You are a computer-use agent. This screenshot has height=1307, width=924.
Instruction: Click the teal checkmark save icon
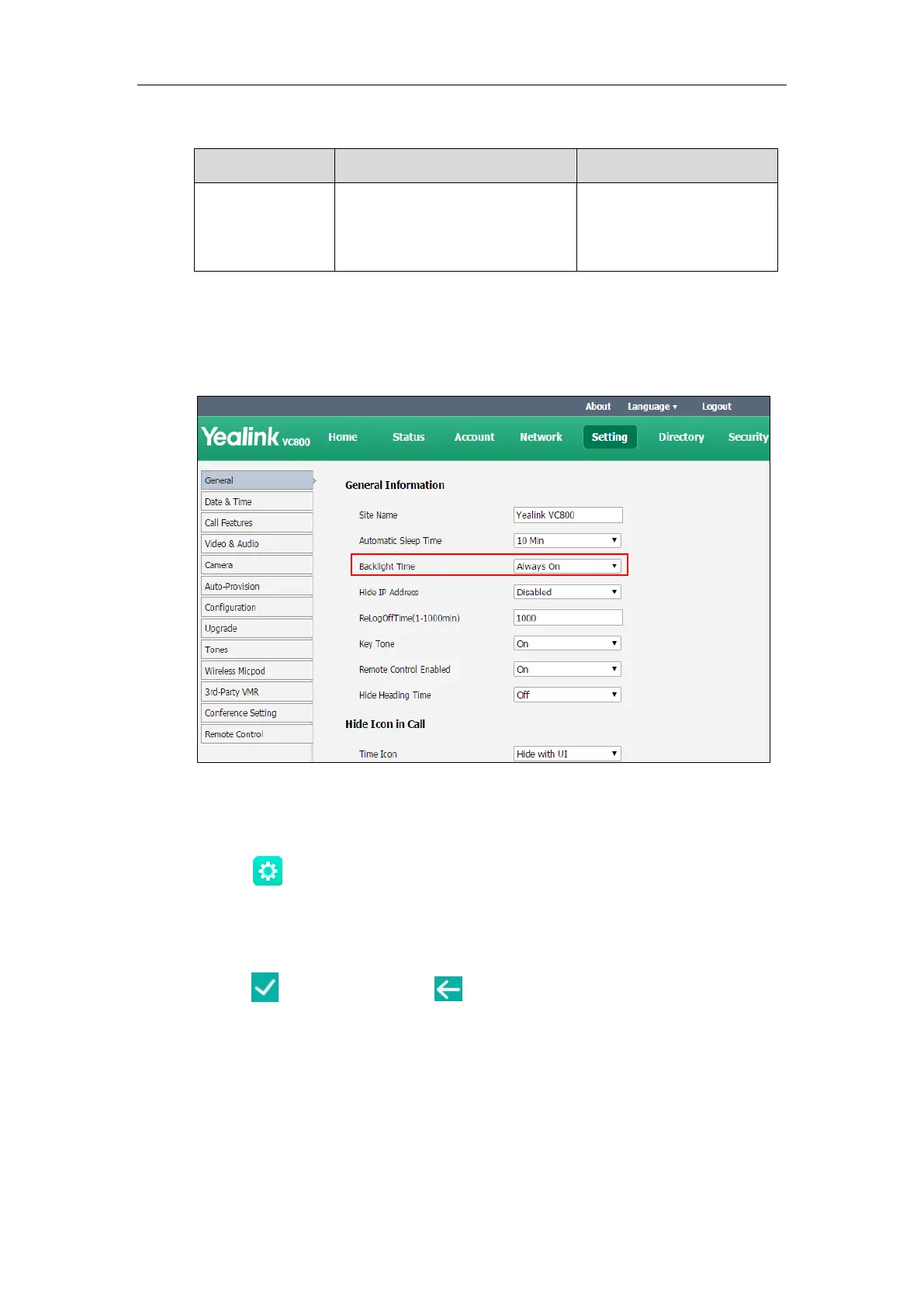265,987
